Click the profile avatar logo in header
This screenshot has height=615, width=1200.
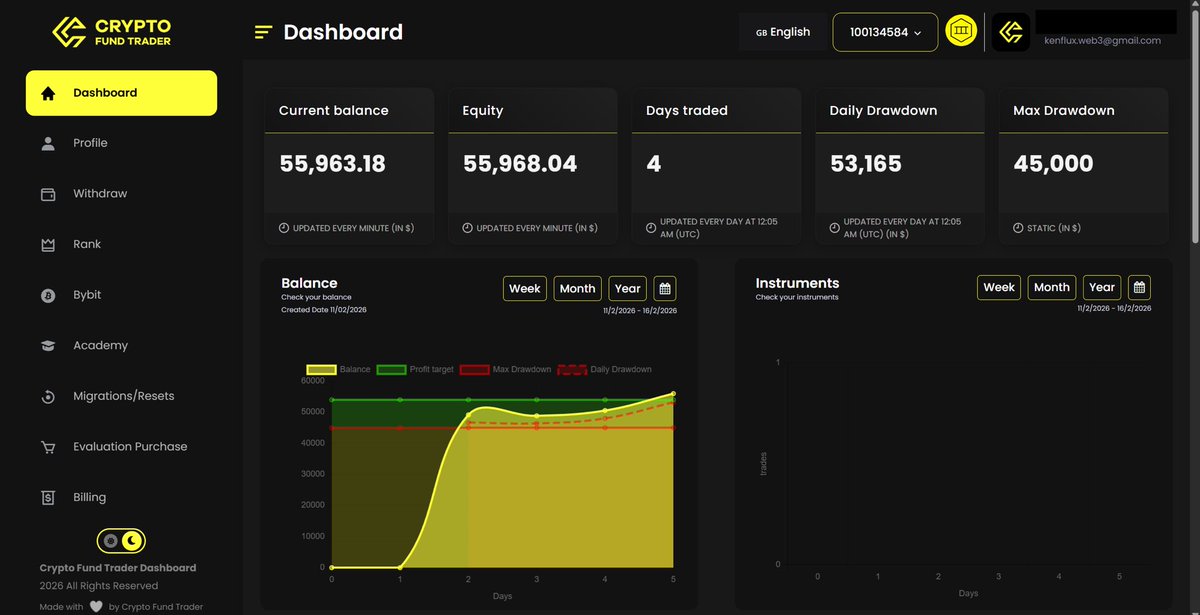click(1011, 32)
